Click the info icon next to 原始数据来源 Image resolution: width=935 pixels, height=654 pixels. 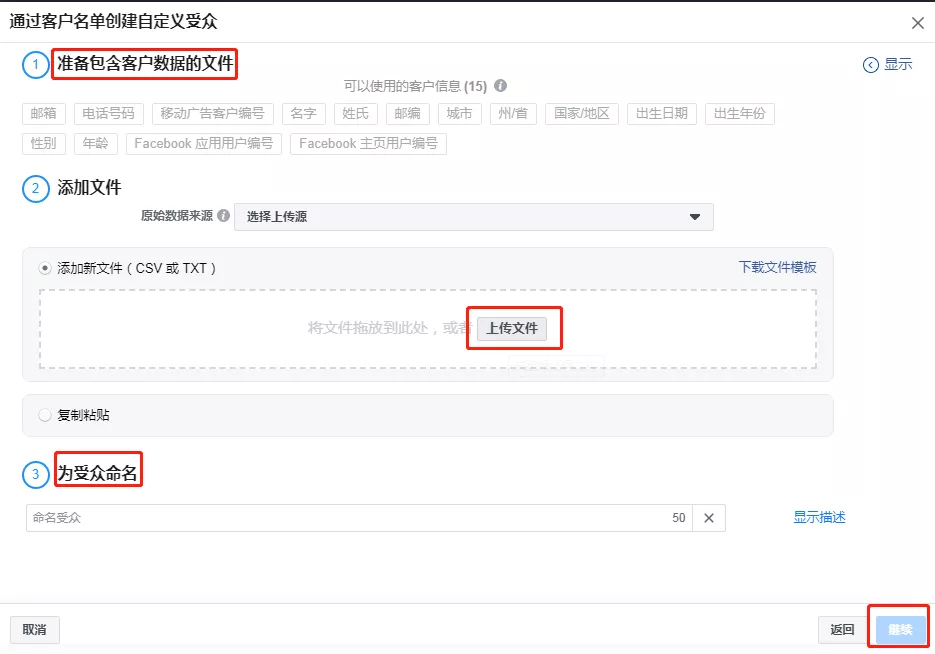(x=222, y=216)
